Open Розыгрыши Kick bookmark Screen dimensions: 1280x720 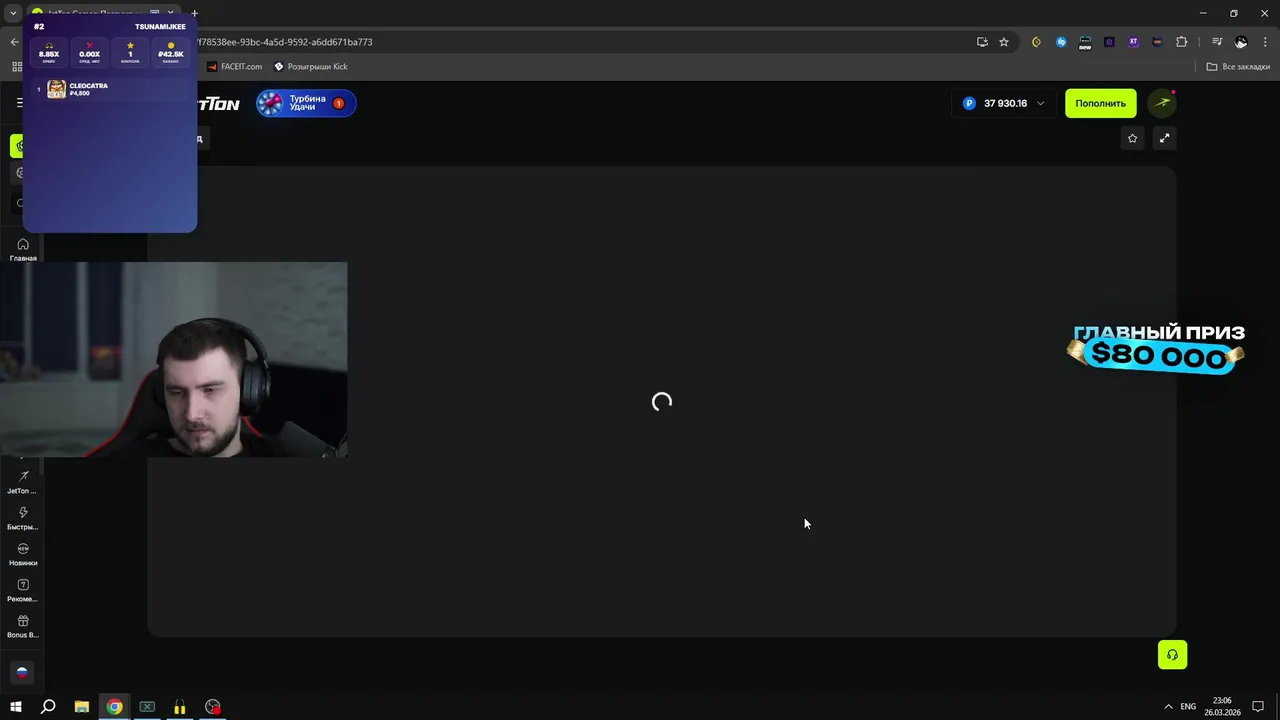(311, 66)
